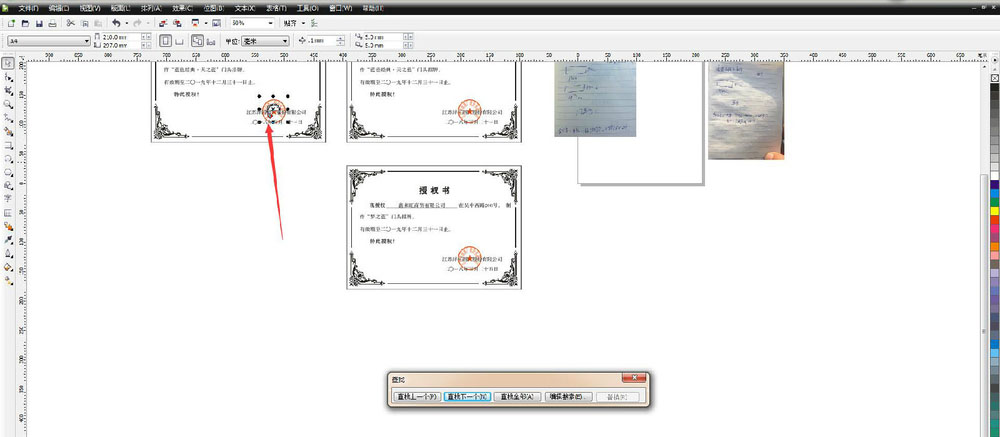This screenshot has width=1000, height=437.
Task: Click the Save icon in the toolbar
Action: [x=39, y=23]
